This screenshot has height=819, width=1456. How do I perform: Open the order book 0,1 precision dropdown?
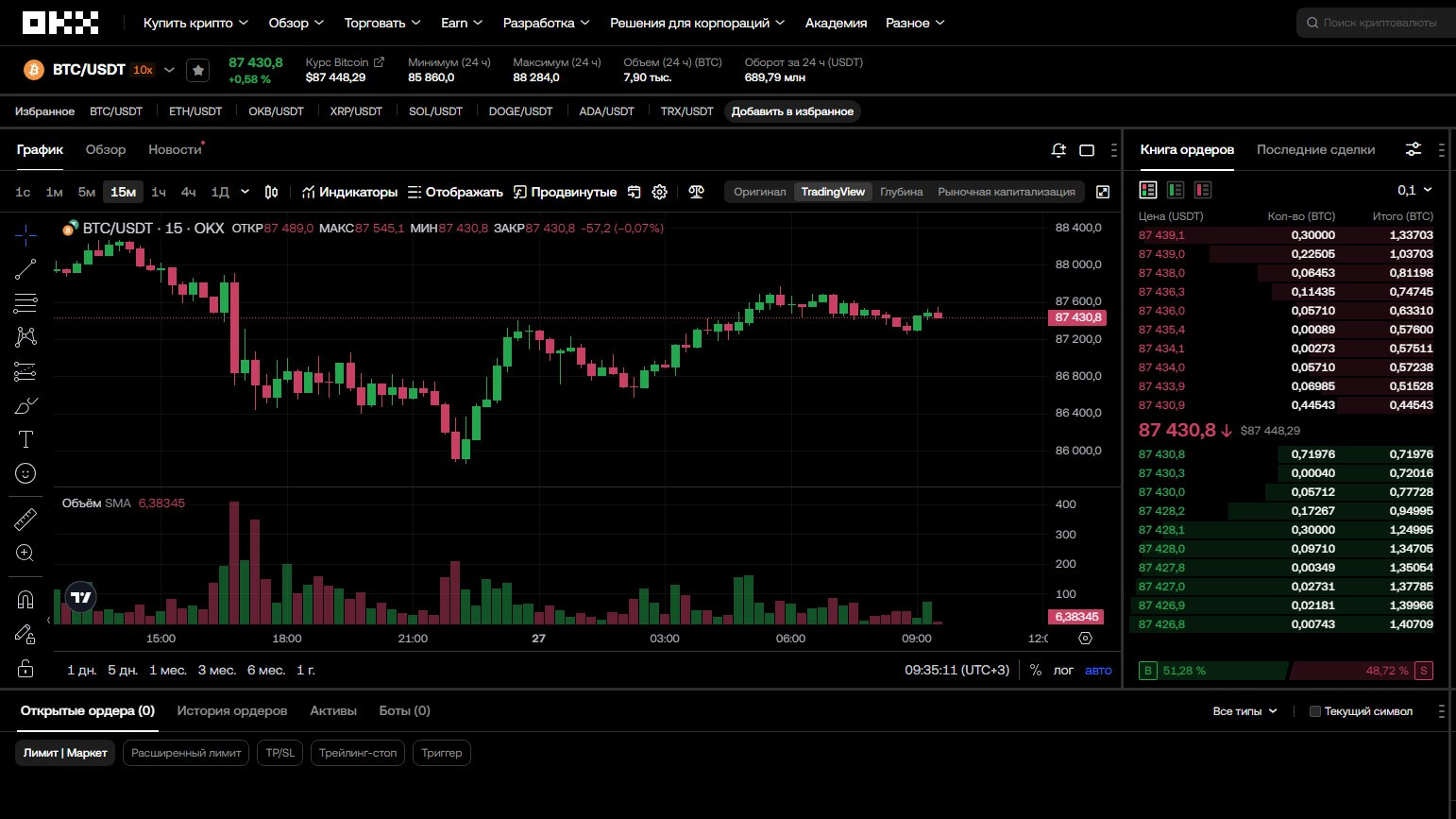tap(1414, 190)
